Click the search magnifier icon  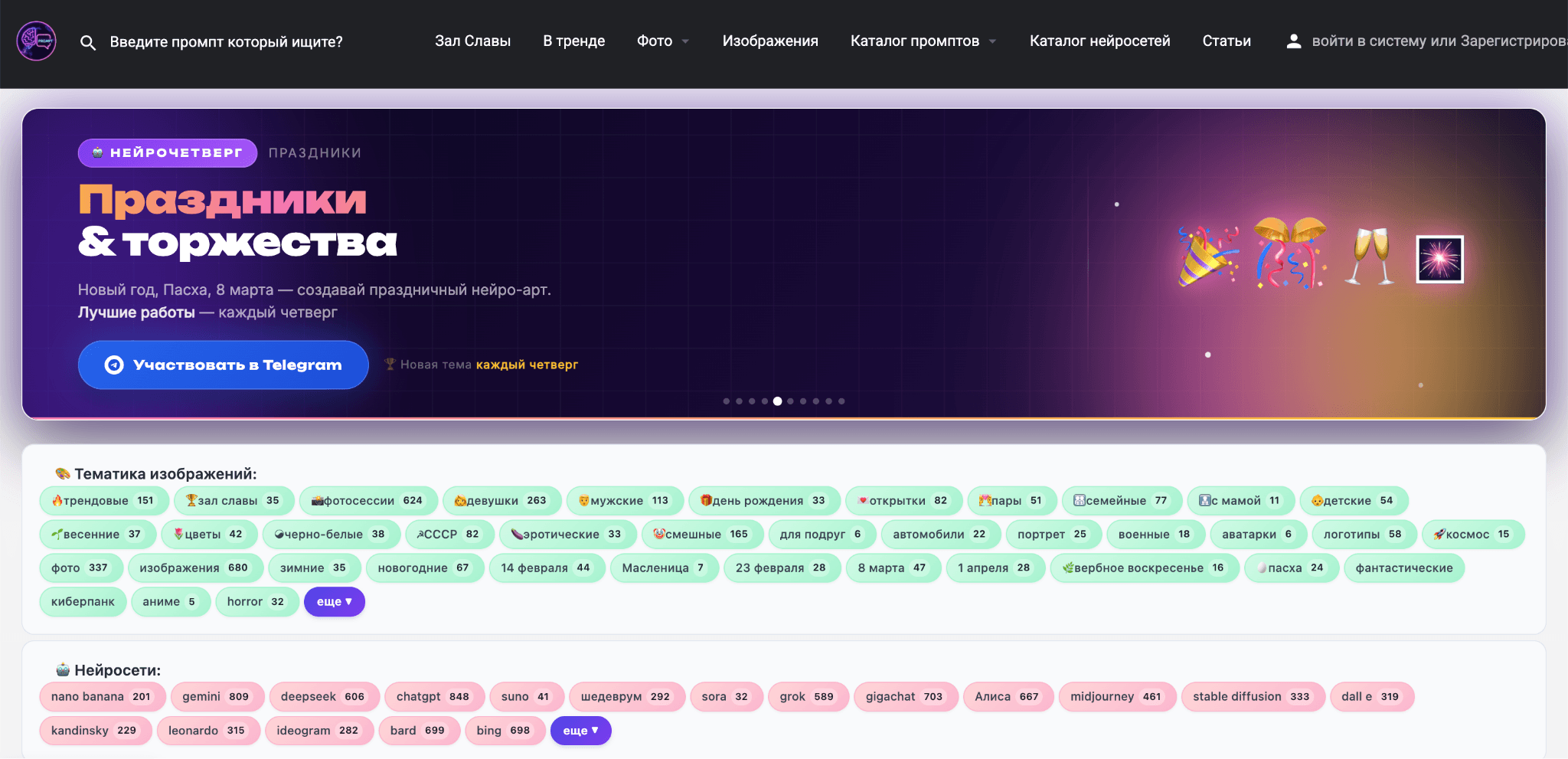(x=88, y=42)
